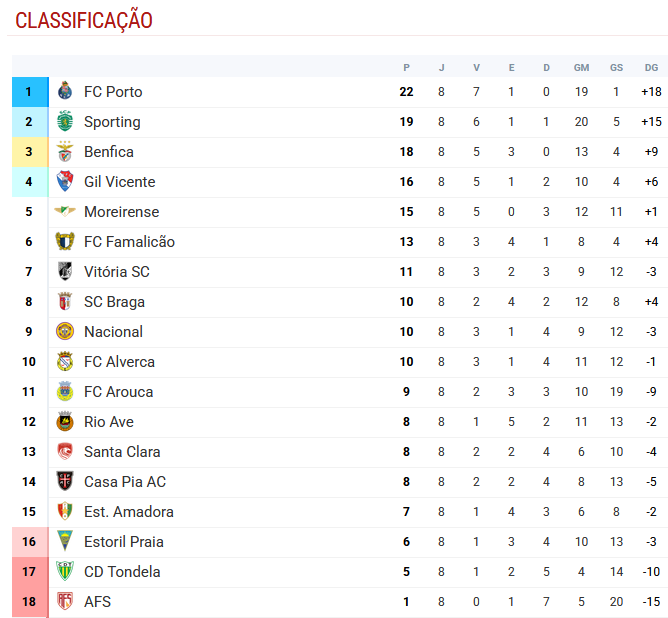668x618 pixels.
Task: Open the Casa Pia AC link
Action: tap(125, 482)
